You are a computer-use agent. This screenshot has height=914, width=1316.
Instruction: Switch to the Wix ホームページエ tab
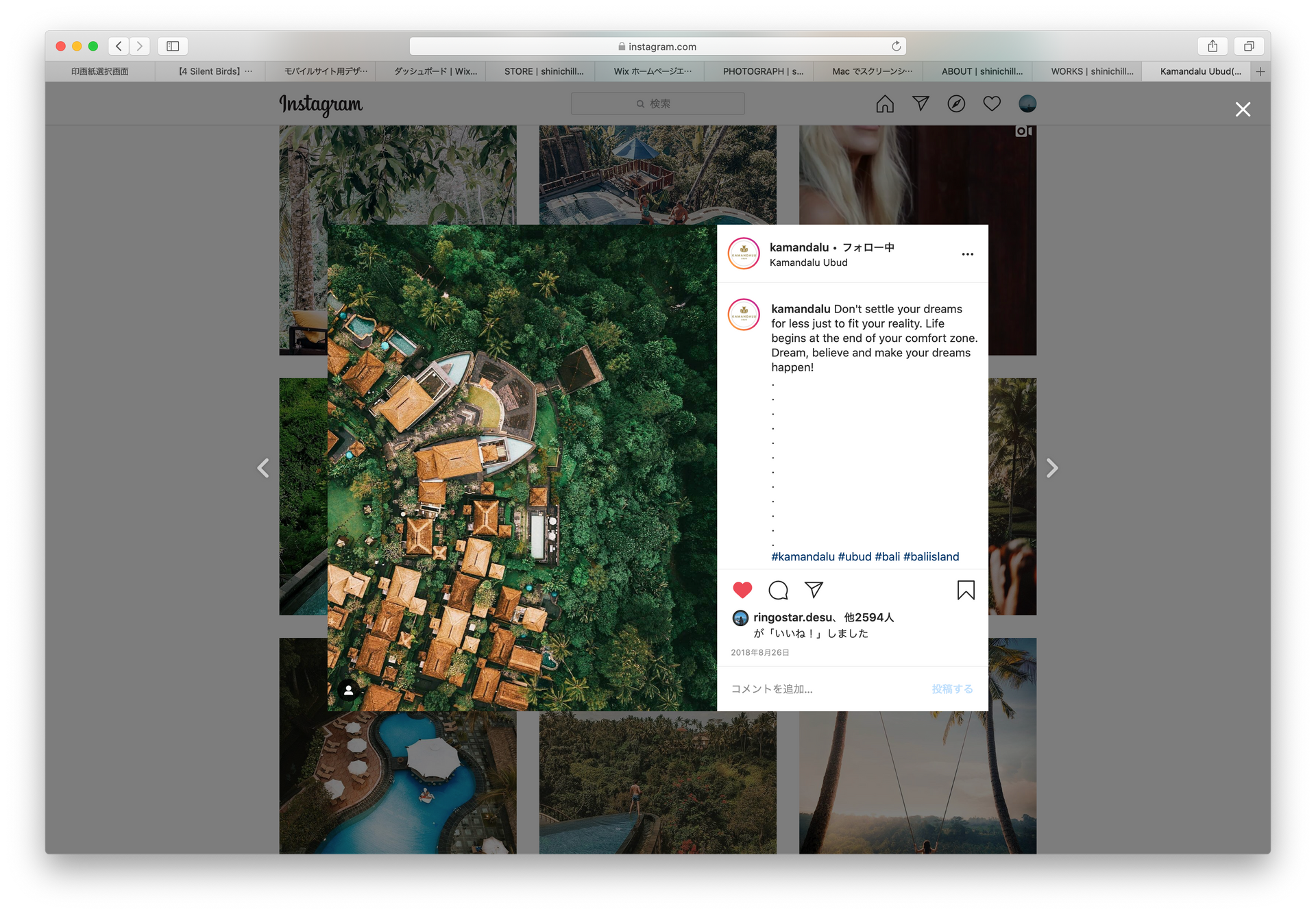(650, 71)
